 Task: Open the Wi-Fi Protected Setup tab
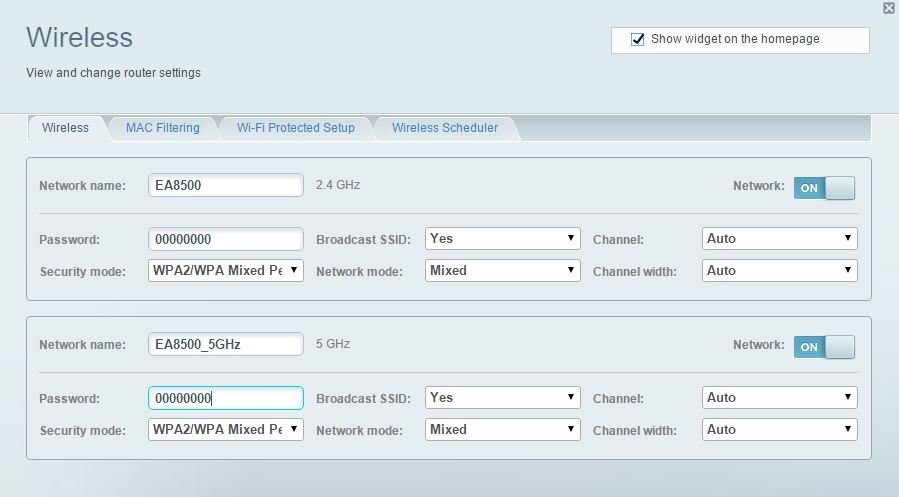coord(296,128)
